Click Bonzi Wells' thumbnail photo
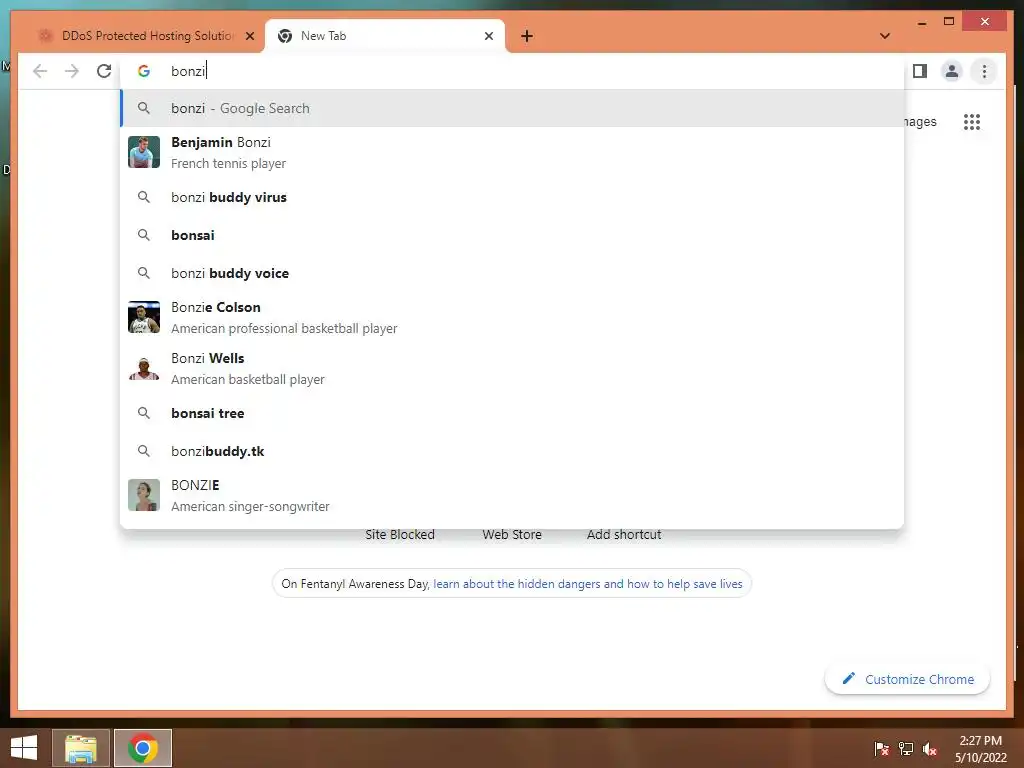Viewport: 1024px width, 768px height. (x=144, y=368)
